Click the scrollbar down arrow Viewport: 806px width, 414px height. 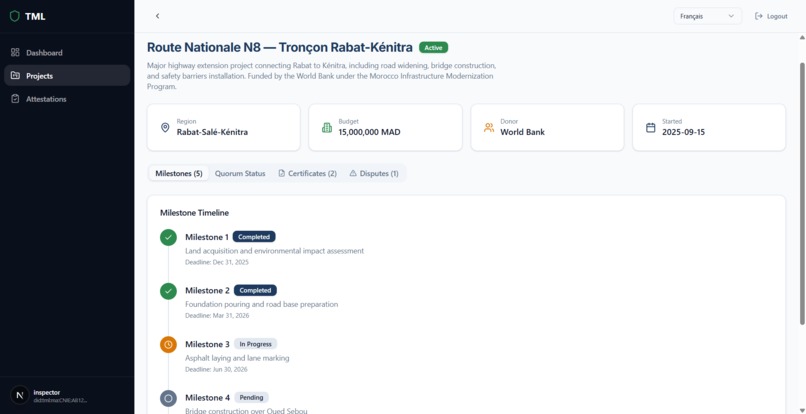pyautogui.click(x=802, y=409)
